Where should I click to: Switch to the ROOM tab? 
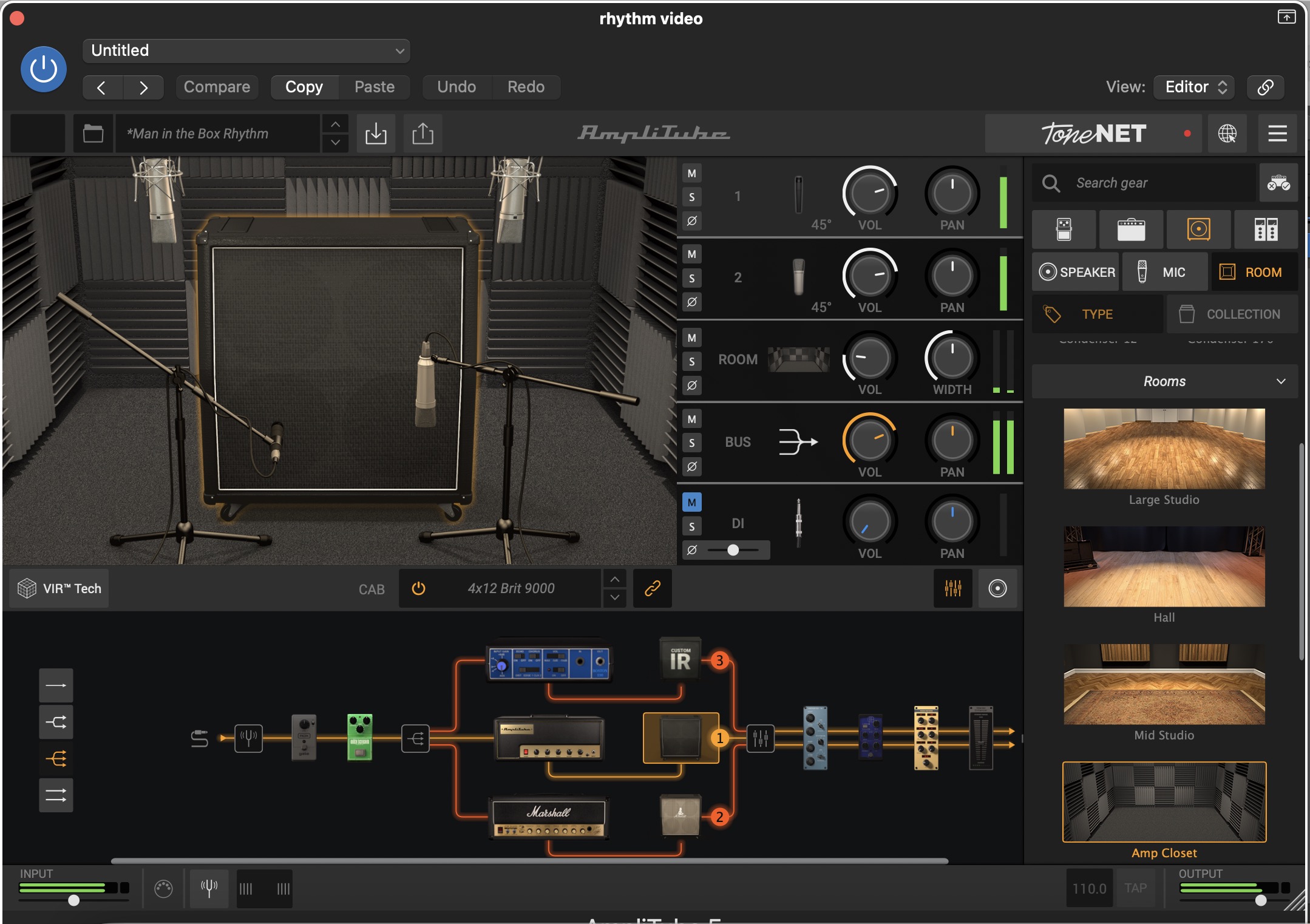[x=1254, y=272]
